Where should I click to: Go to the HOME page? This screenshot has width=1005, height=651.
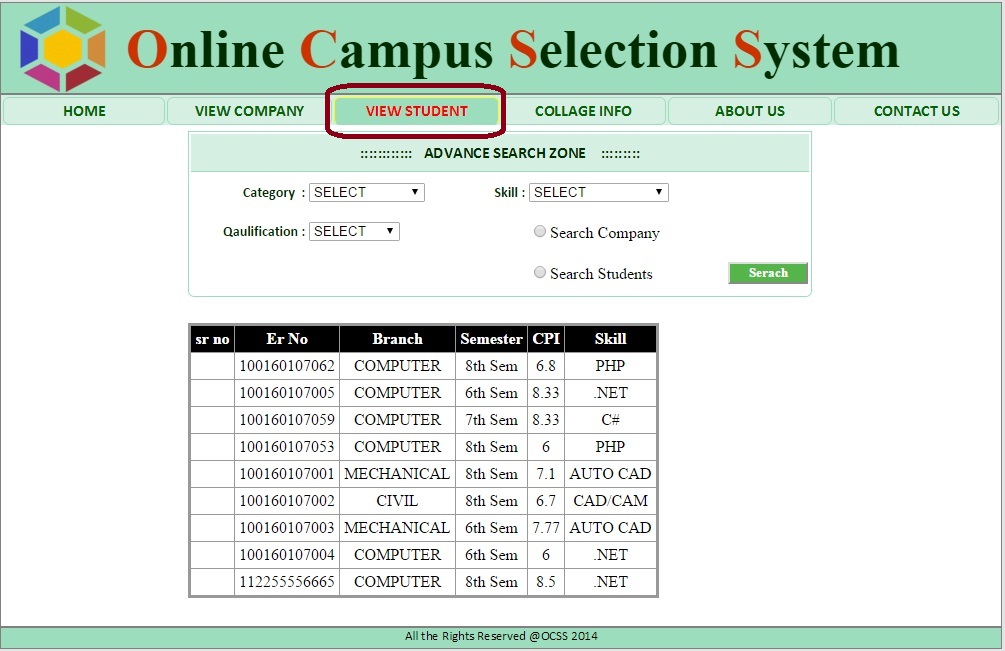tap(84, 111)
